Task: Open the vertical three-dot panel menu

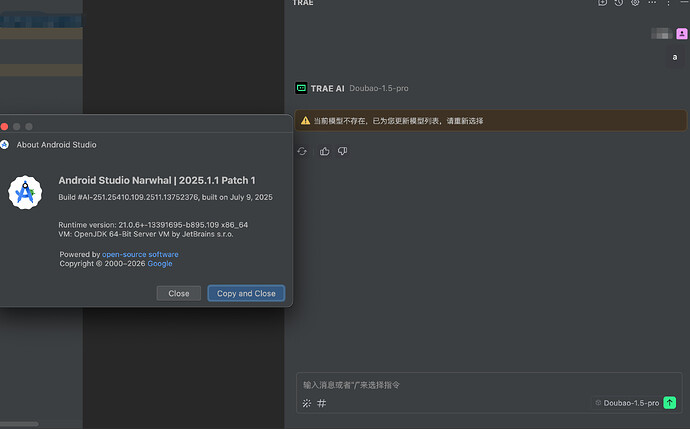Action: (x=669, y=3)
